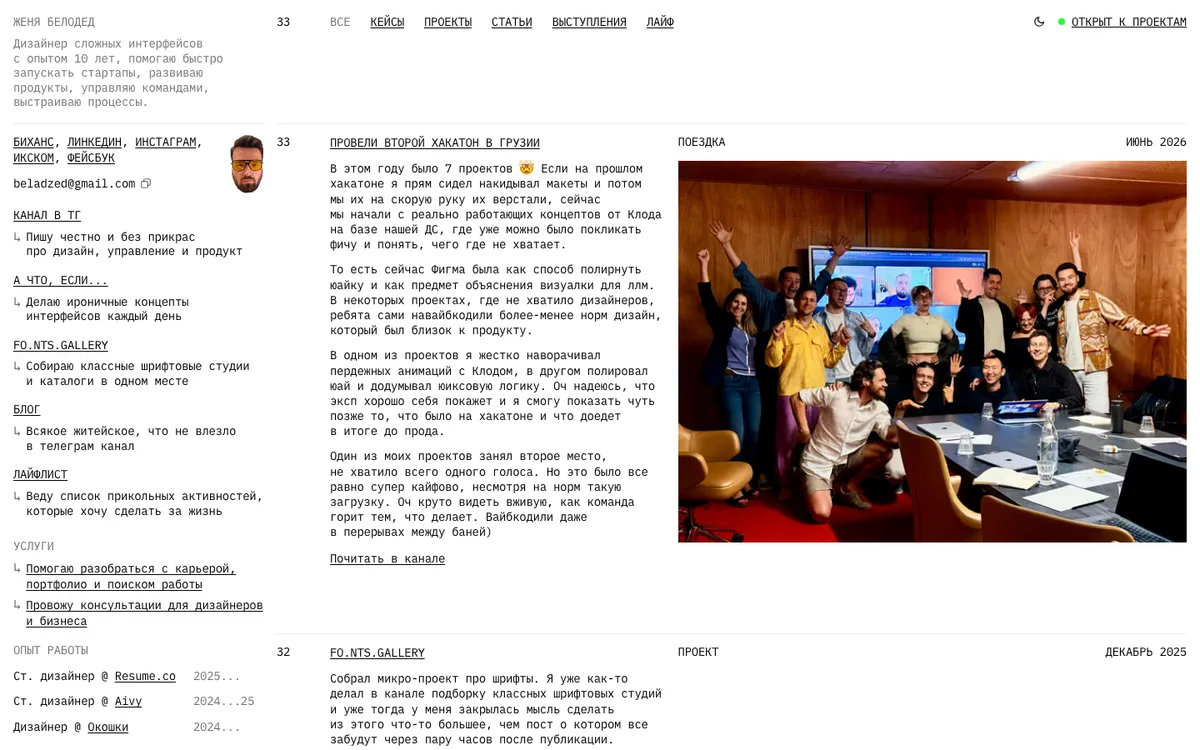Open post 32 title FO.NTS.GALLERY
The image size is (1200, 750).
click(377, 653)
